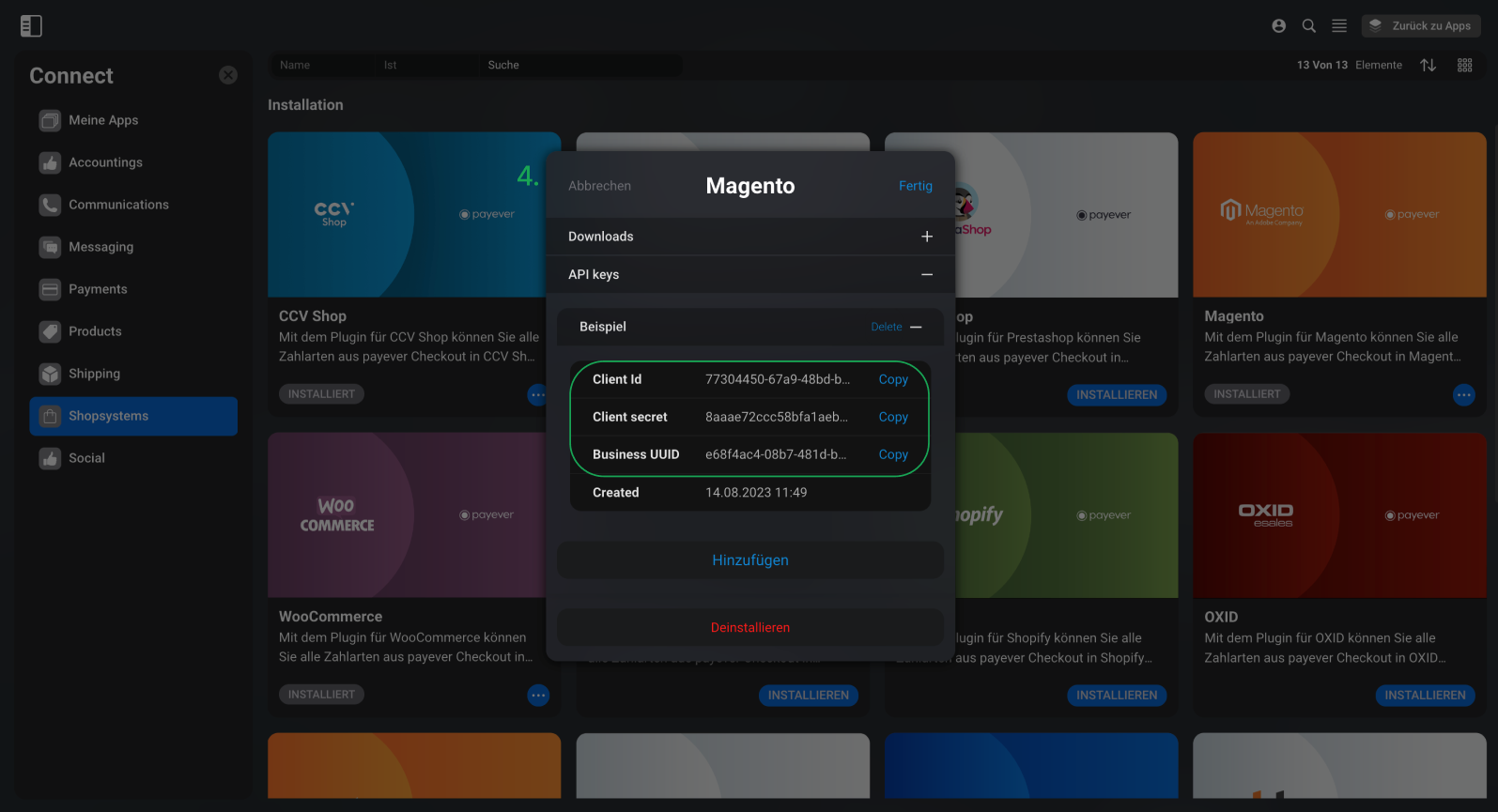Collapse the API keys section
This screenshot has width=1498, height=812.
tap(927, 274)
